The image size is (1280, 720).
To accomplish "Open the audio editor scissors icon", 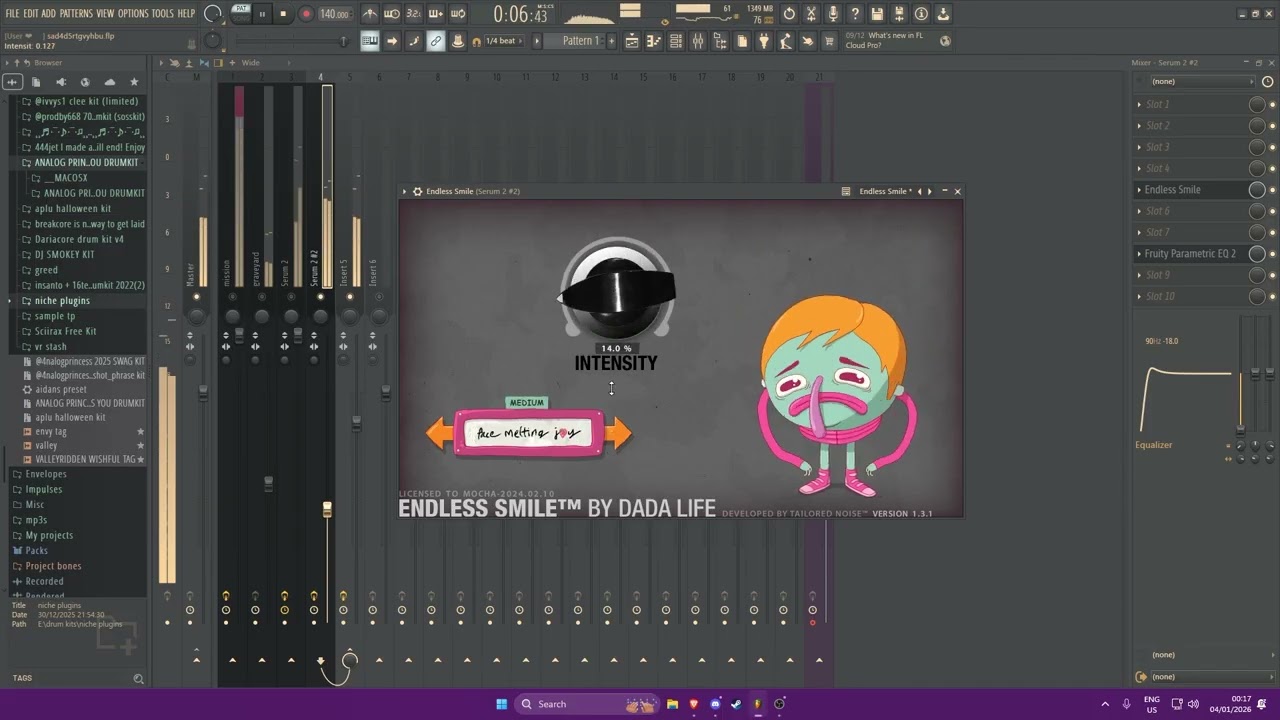I will [812, 14].
